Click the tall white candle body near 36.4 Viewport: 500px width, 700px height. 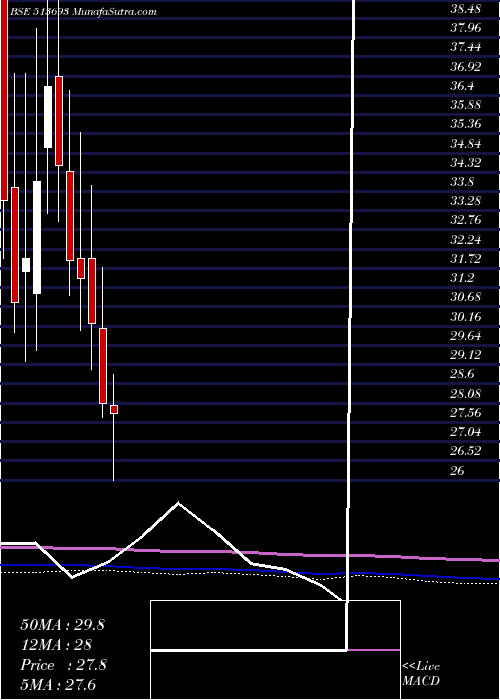point(48,117)
